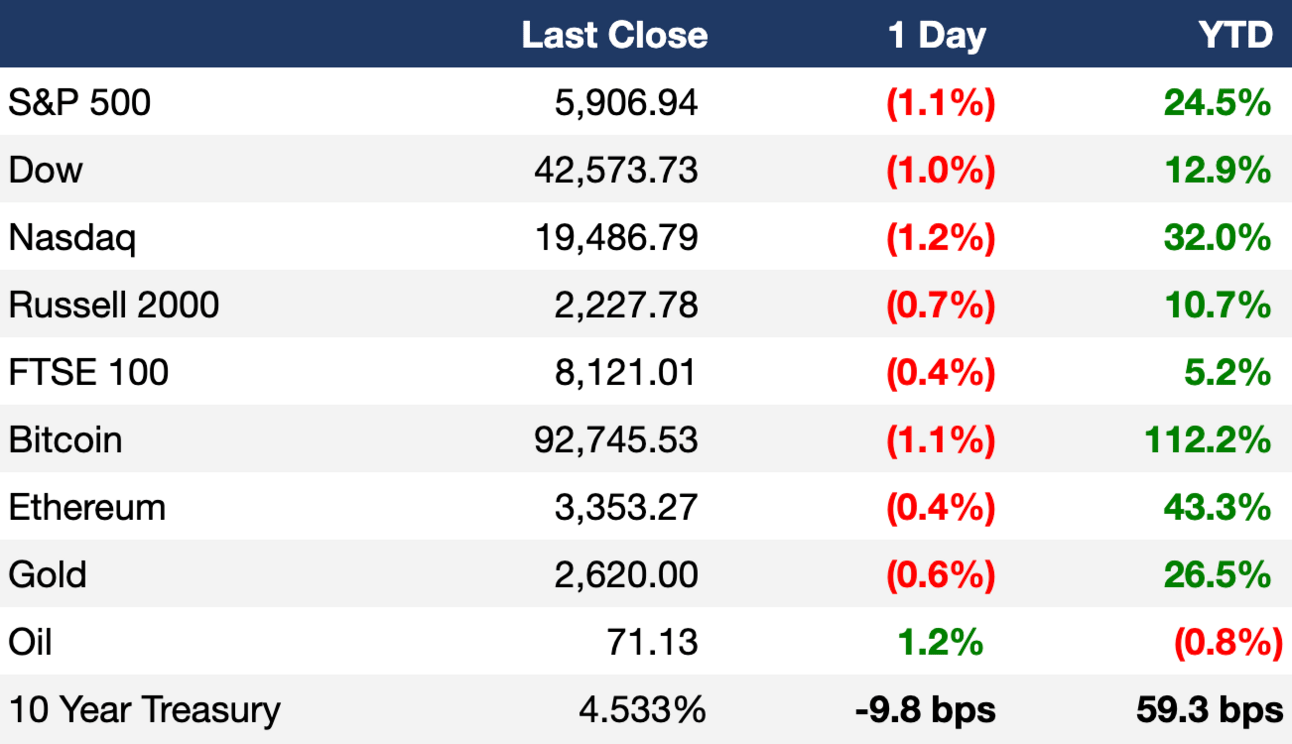Viewport: 1292px width, 744px height.
Task: Click the Last Close column header
Action: [614, 36]
